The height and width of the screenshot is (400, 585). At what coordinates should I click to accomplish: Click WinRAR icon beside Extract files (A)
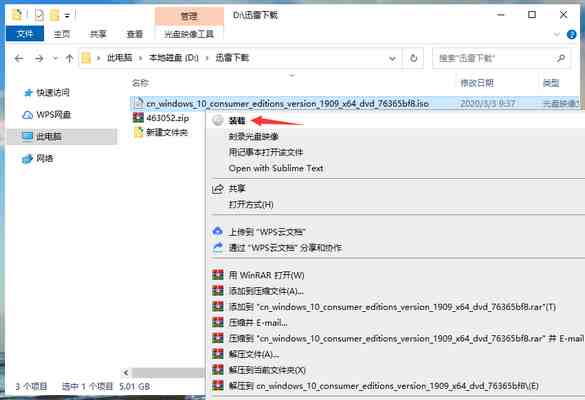pos(218,354)
